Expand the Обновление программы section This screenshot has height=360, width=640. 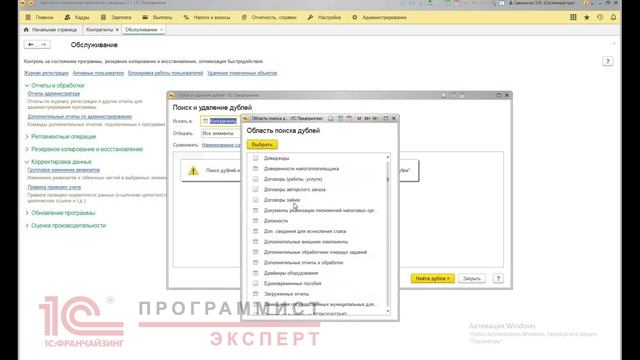tap(27, 213)
